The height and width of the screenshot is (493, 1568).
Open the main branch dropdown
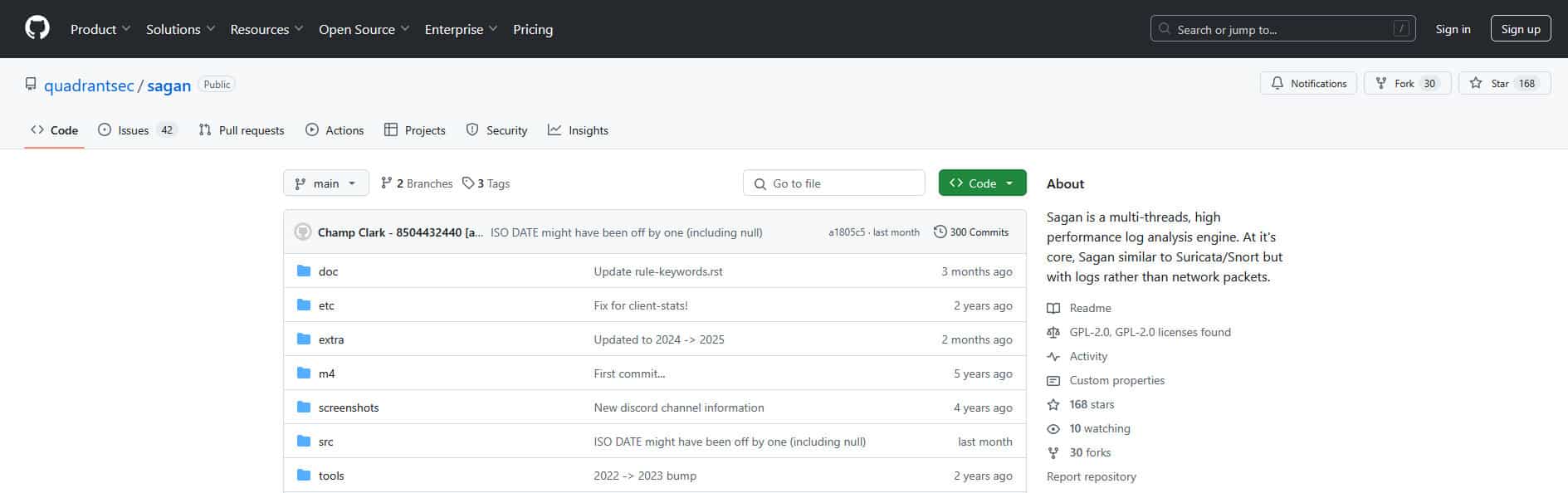click(326, 183)
